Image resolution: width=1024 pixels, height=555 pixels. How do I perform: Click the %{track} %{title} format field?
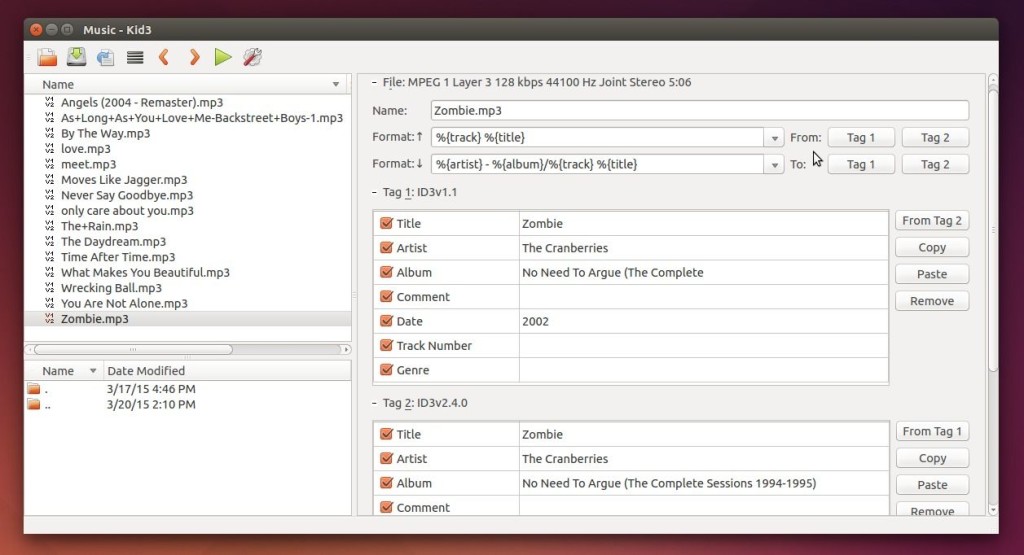tap(598, 138)
